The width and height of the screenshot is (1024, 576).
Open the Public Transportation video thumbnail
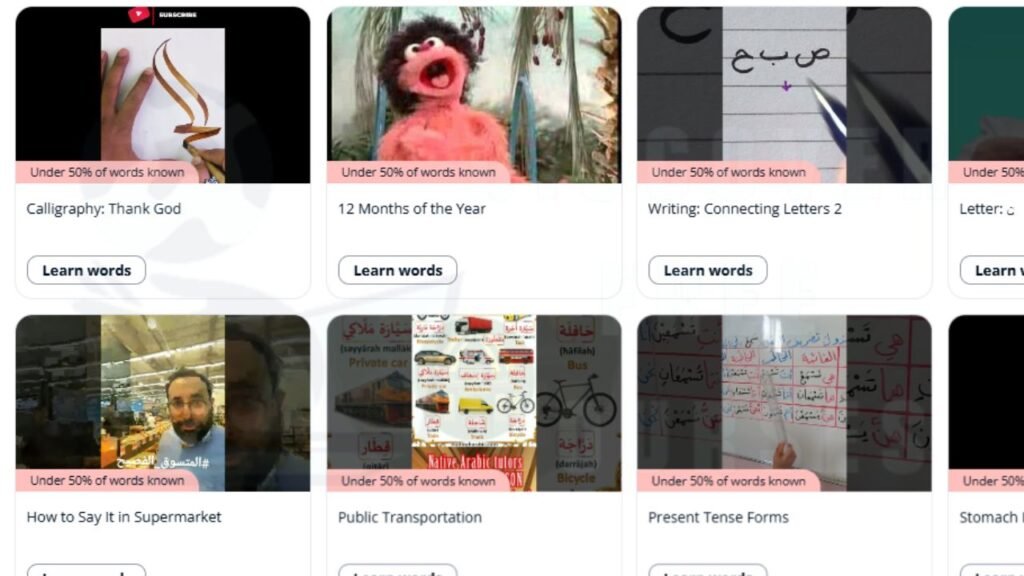[474, 403]
